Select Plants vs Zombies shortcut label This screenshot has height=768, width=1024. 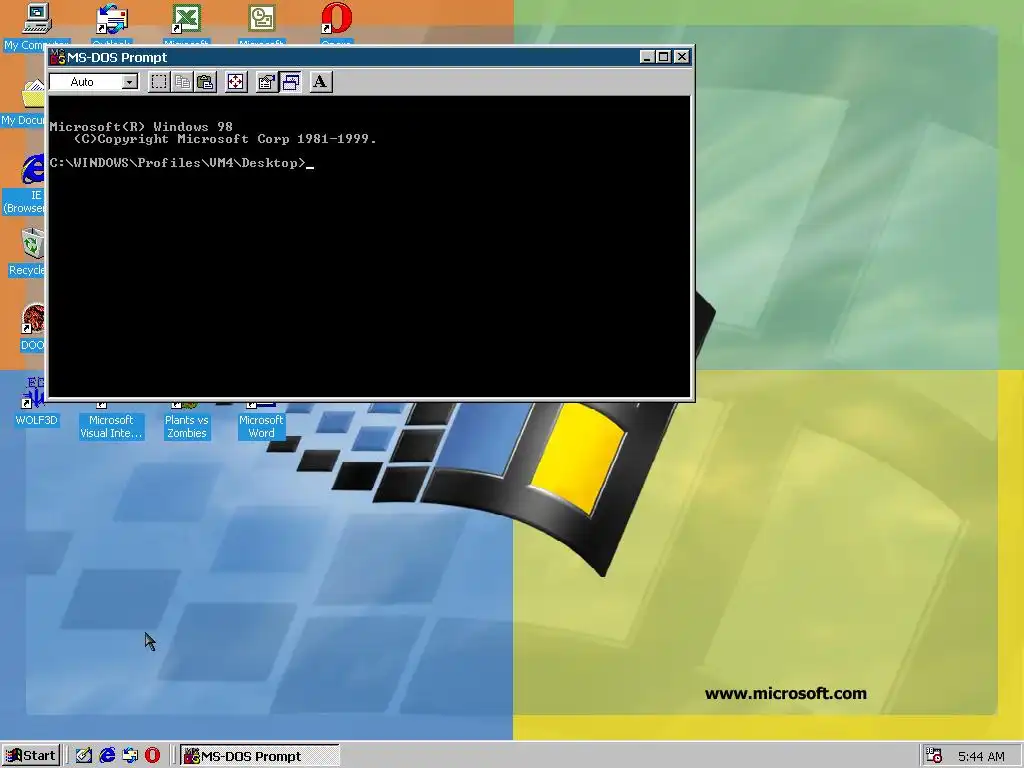187,426
